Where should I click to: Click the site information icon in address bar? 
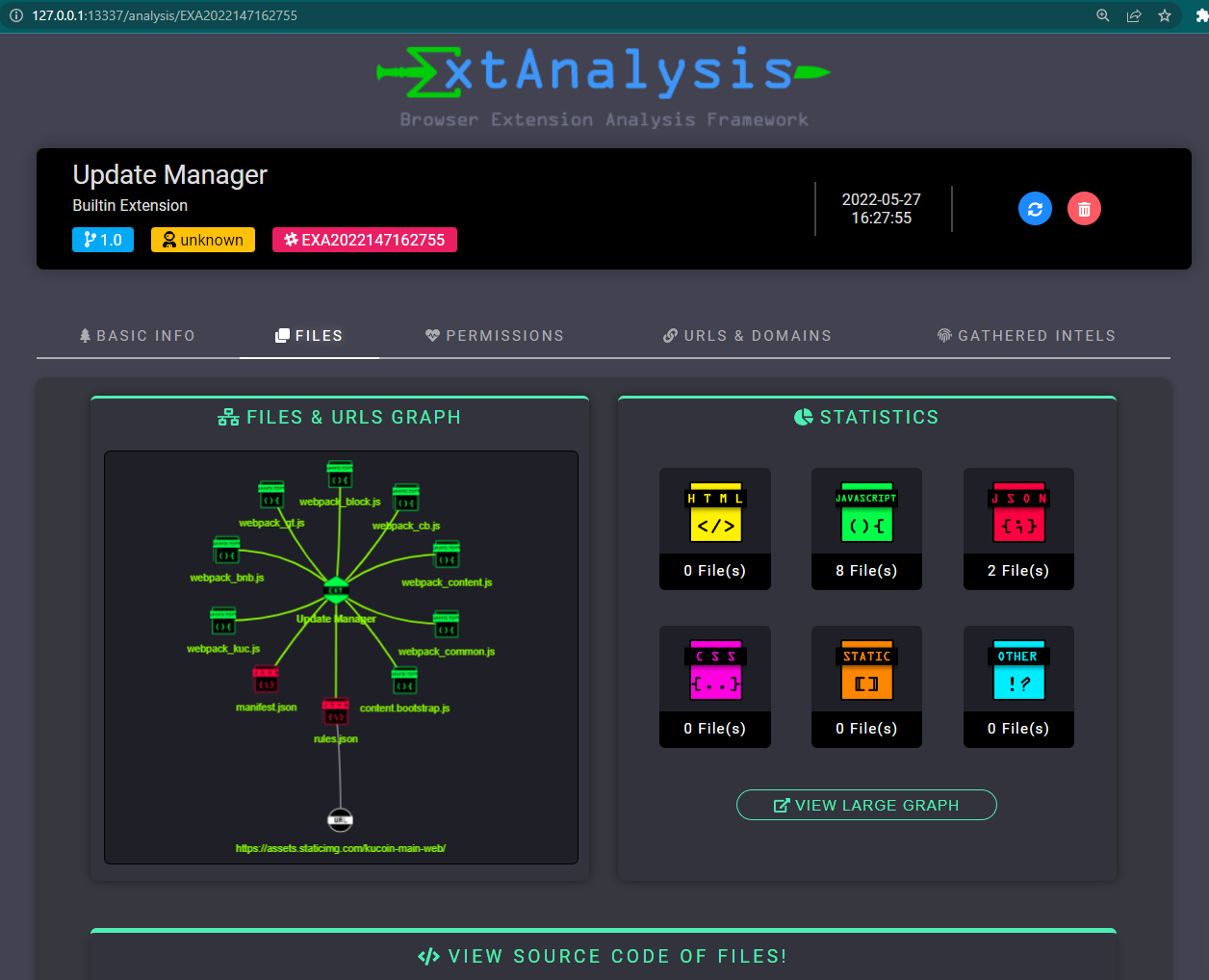15,15
